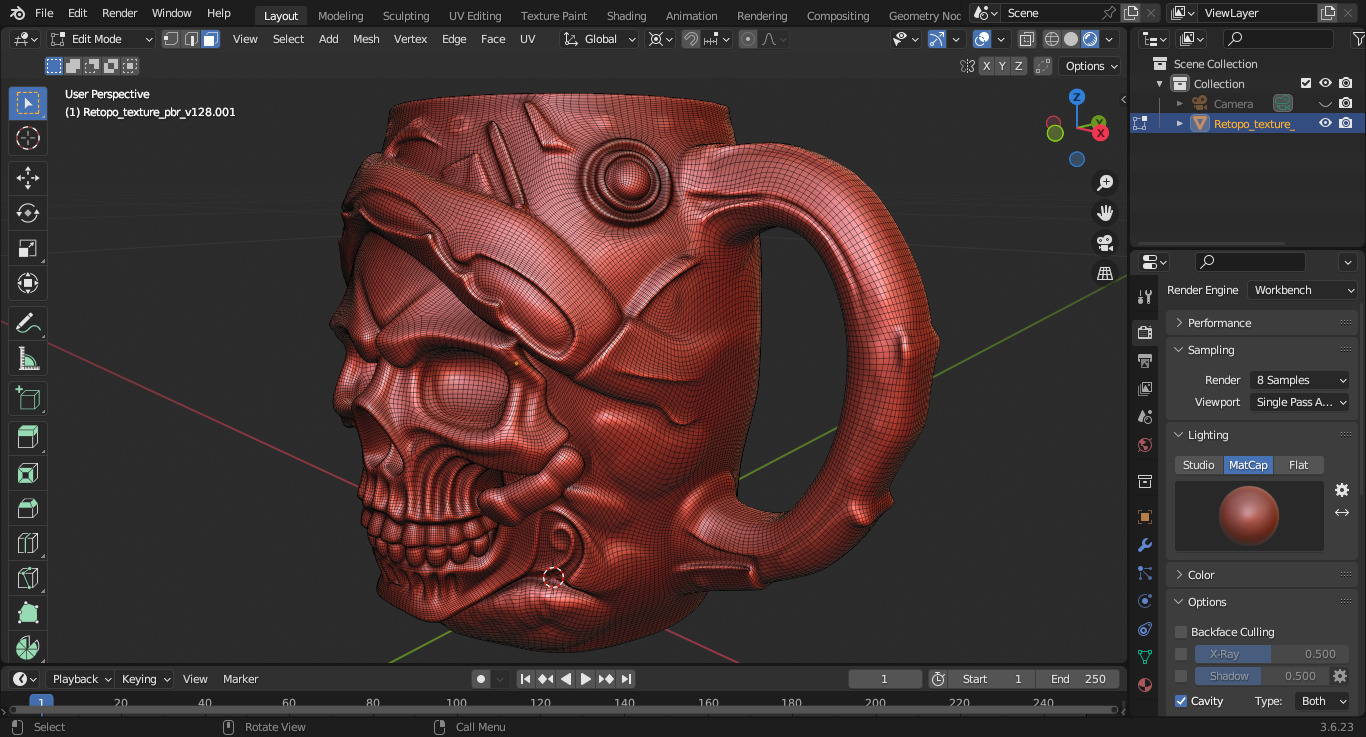This screenshot has width=1366, height=737.
Task: Enable the X-Ray checkbox
Action: 1181,654
